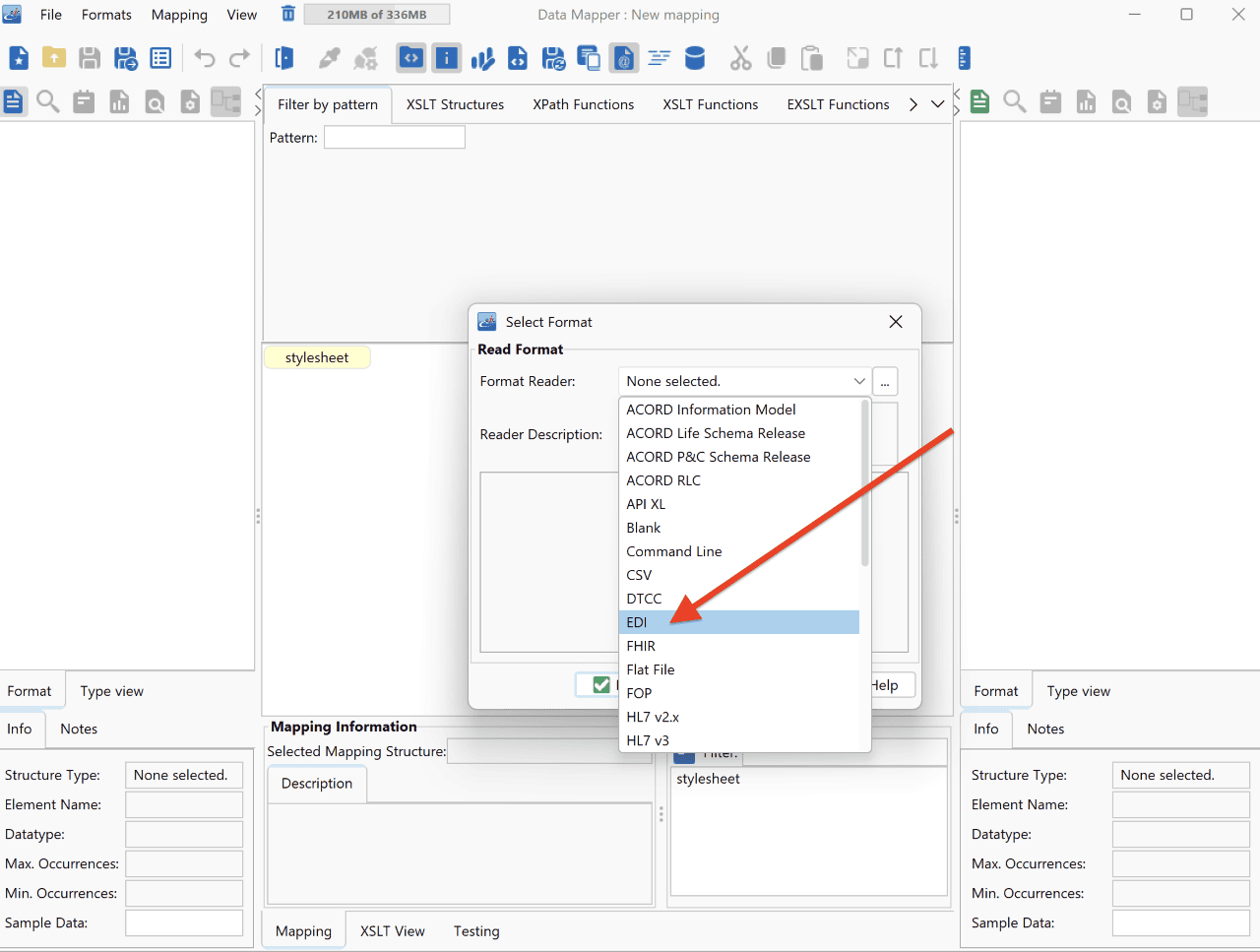Image resolution: width=1260 pixels, height=952 pixels.
Task: Click the format dropdown list scrollbar
Action: 865,482
